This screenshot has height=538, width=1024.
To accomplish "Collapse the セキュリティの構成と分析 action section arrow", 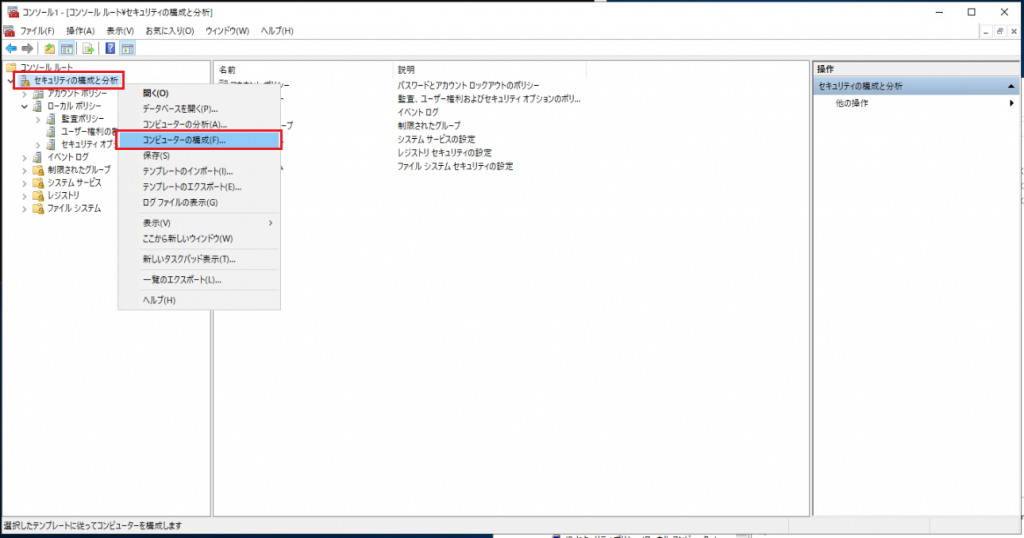I will (1011, 86).
